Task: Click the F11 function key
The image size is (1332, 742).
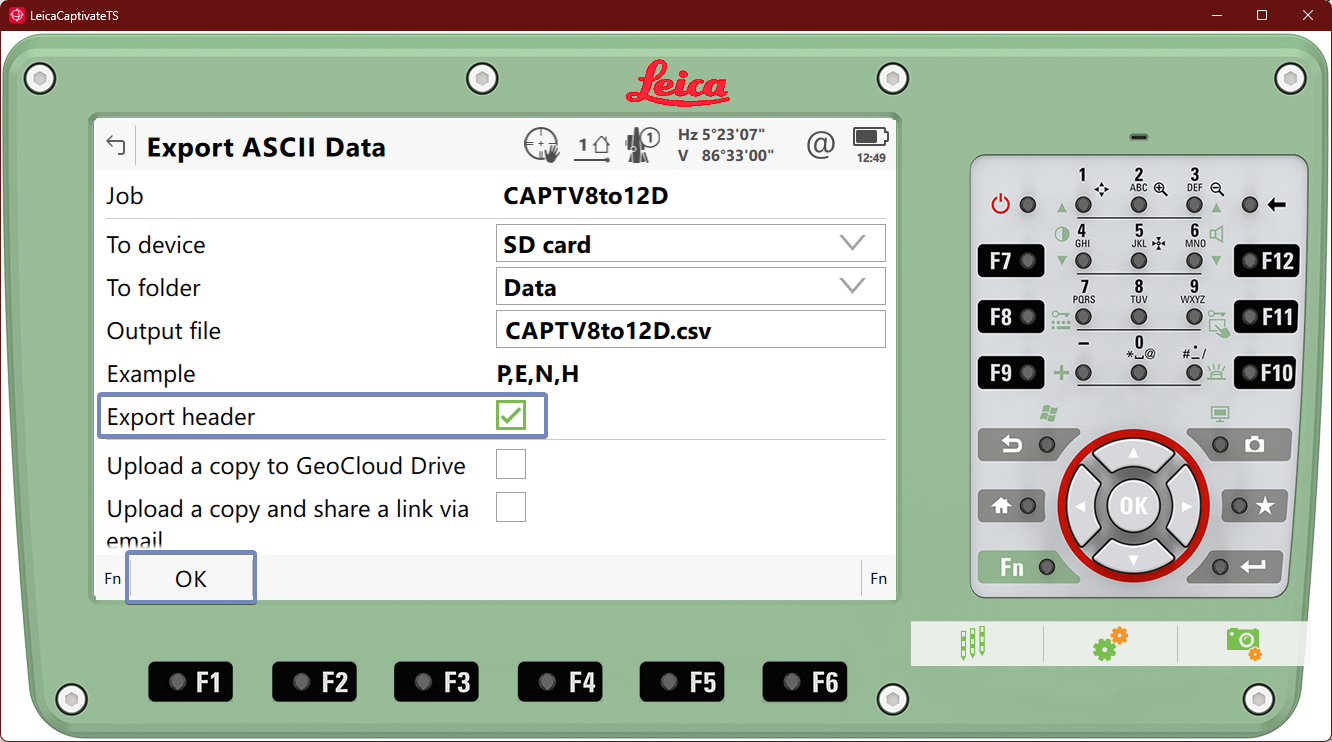Action: click(x=1267, y=317)
